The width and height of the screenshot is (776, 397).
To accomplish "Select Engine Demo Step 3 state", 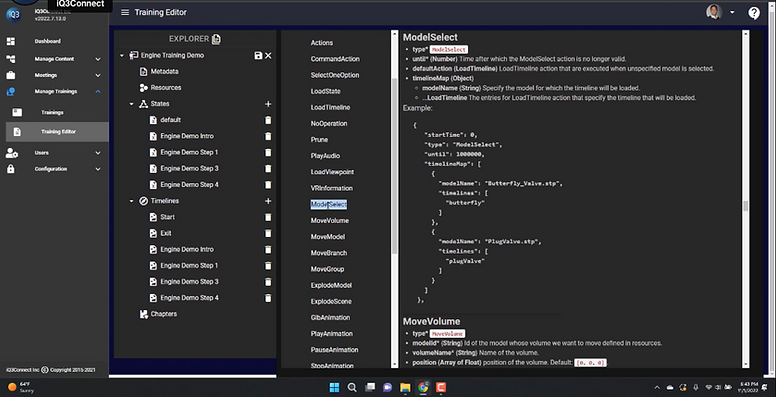I will pyautogui.click(x=189, y=168).
